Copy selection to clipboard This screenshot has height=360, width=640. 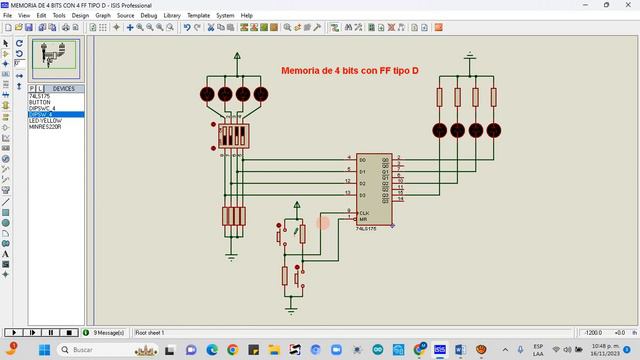(x=221, y=27)
